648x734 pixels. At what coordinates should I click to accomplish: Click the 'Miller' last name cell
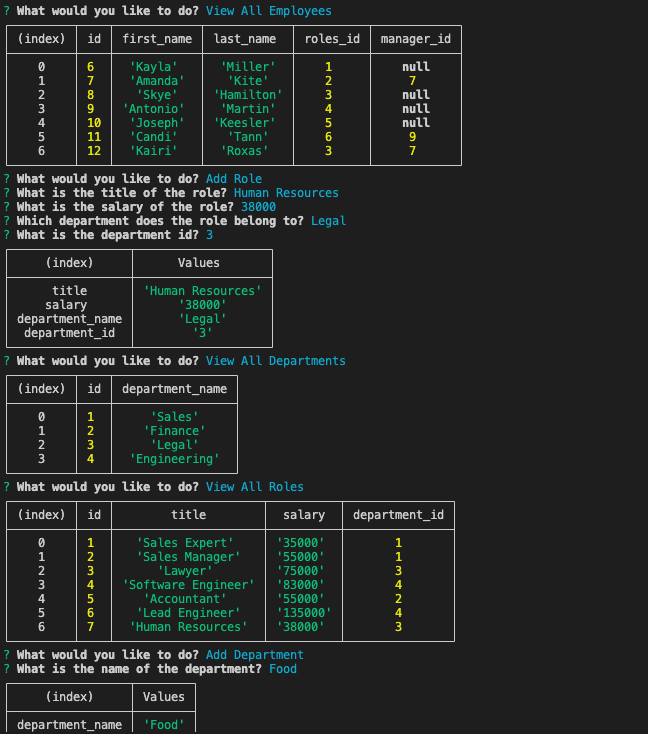click(x=248, y=67)
